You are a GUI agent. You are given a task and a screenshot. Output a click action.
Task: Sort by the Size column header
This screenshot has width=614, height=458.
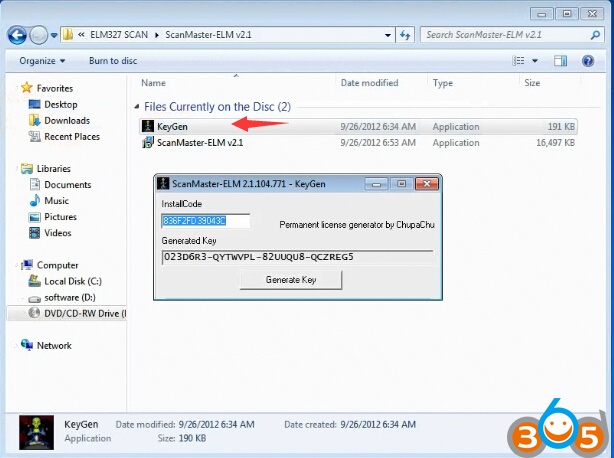(532, 83)
